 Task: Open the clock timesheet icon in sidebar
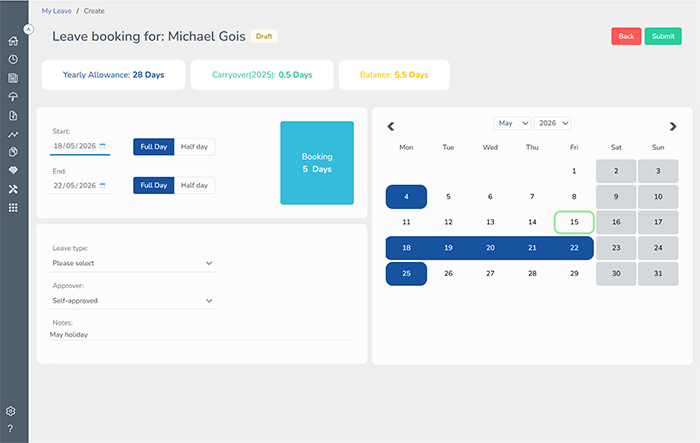pos(13,59)
